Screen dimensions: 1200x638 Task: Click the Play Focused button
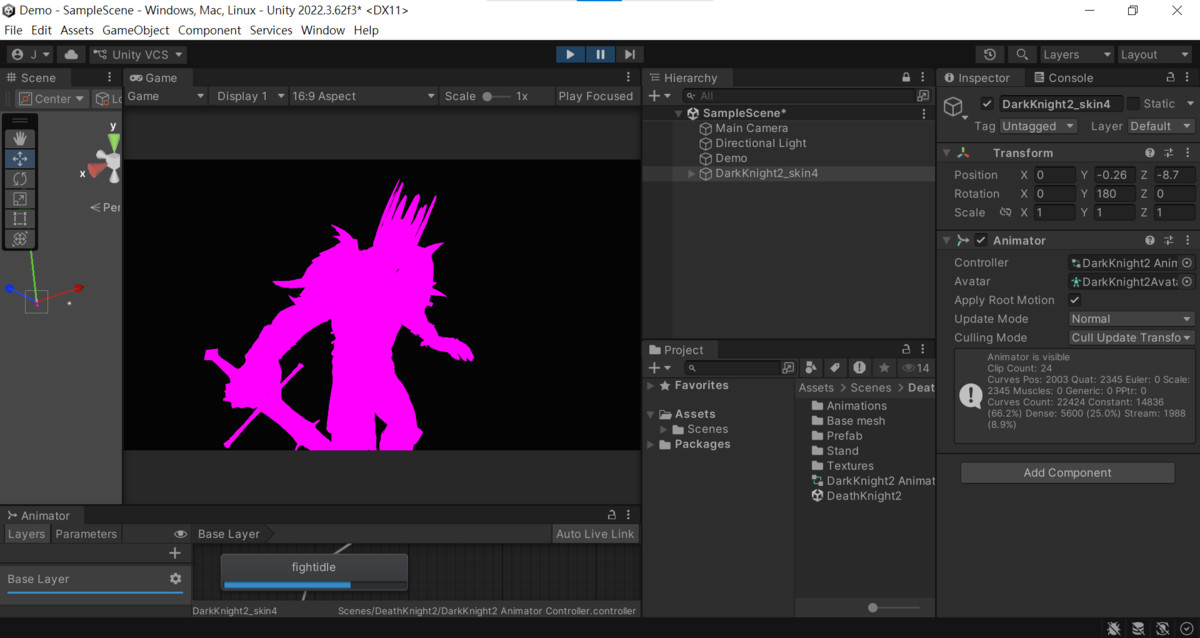tap(596, 96)
